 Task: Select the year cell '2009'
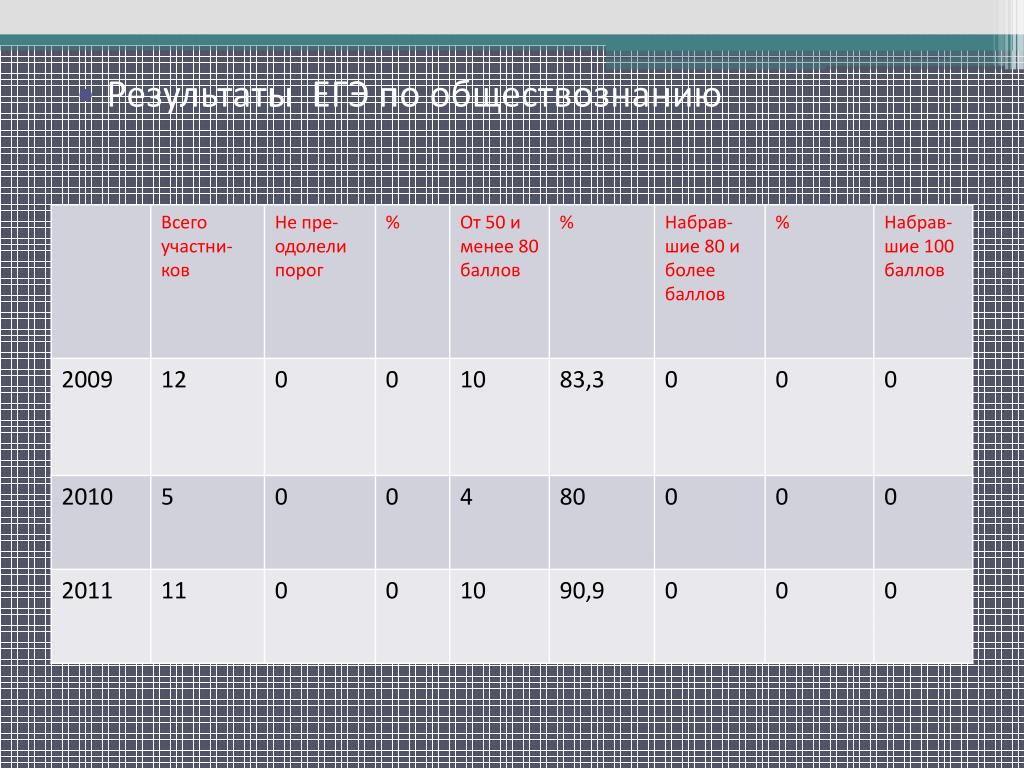coord(88,380)
